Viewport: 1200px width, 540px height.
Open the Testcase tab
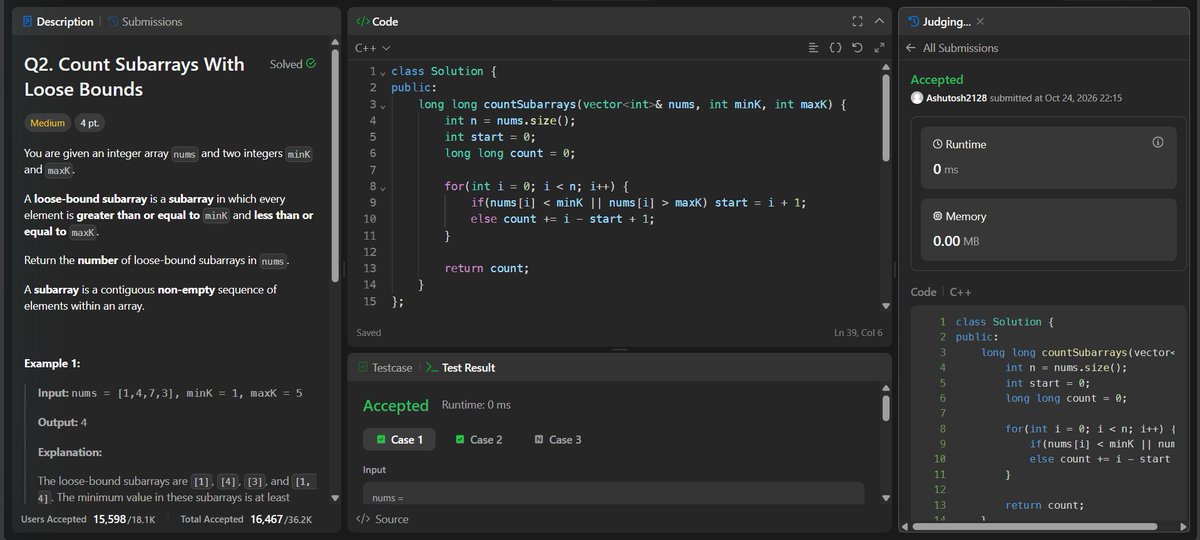click(384, 367)
